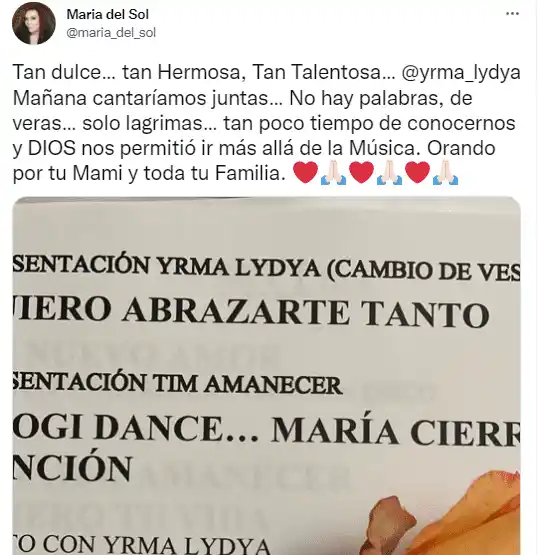The image size is (539, 555).
Task: Click the tweet text starting 'Tan dulce'
Action: (x=267, y=123)
